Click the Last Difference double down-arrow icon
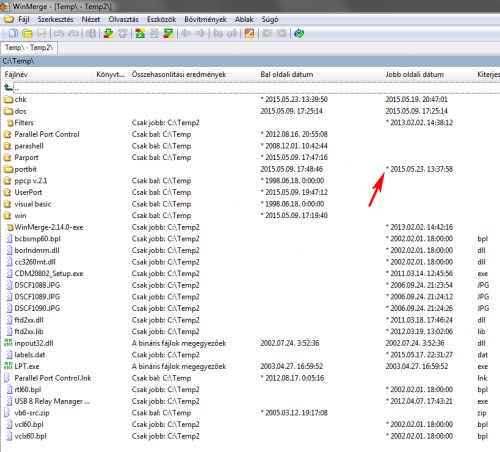 (x=169, y=33)
